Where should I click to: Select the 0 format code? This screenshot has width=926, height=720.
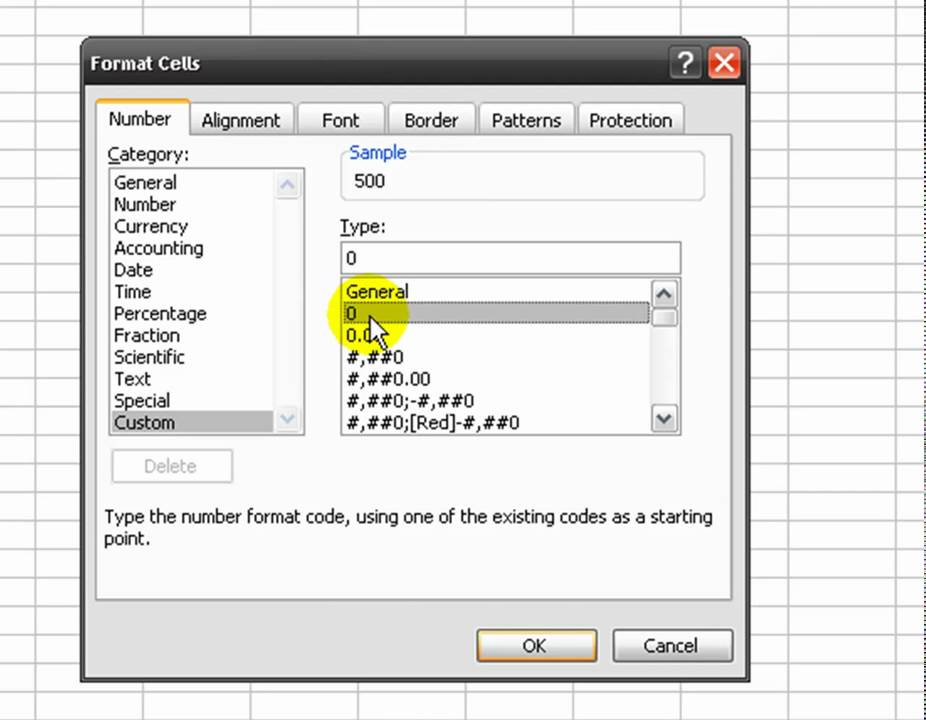coord(496,314)
